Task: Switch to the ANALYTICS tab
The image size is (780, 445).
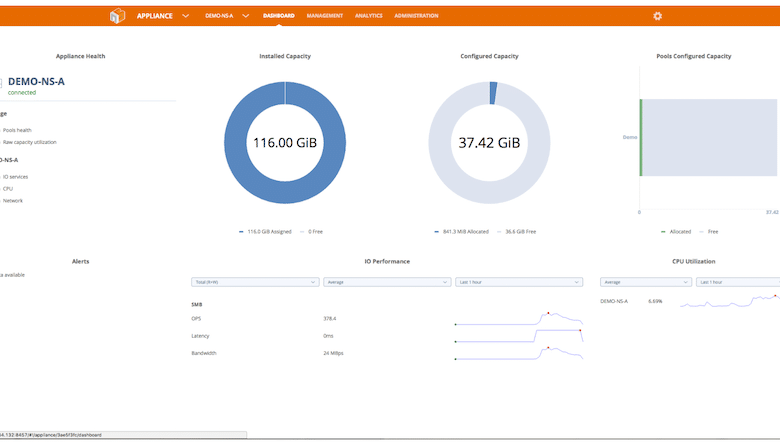Action: [369, 16]
